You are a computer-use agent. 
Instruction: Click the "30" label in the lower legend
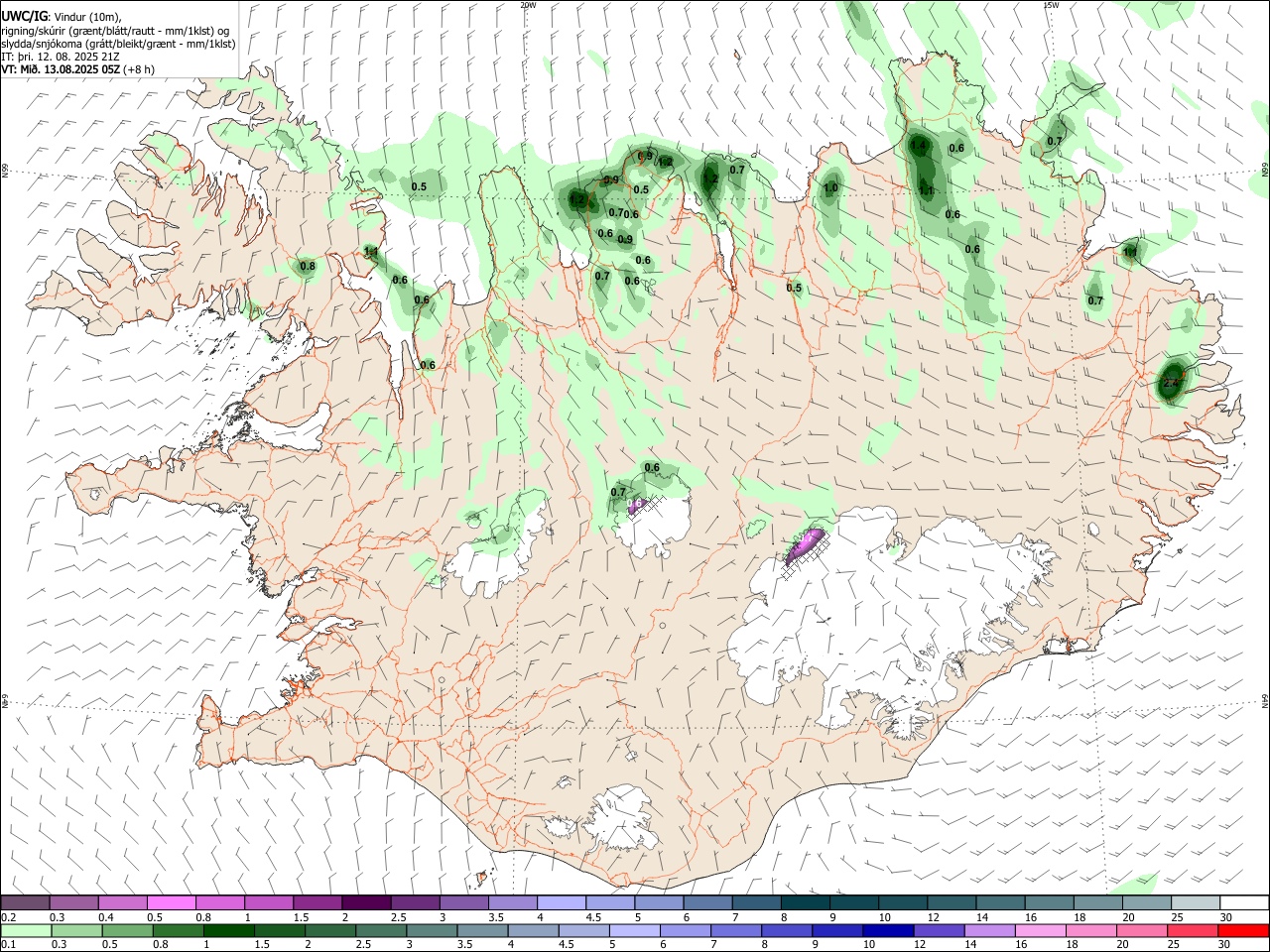pos(1223,945)
